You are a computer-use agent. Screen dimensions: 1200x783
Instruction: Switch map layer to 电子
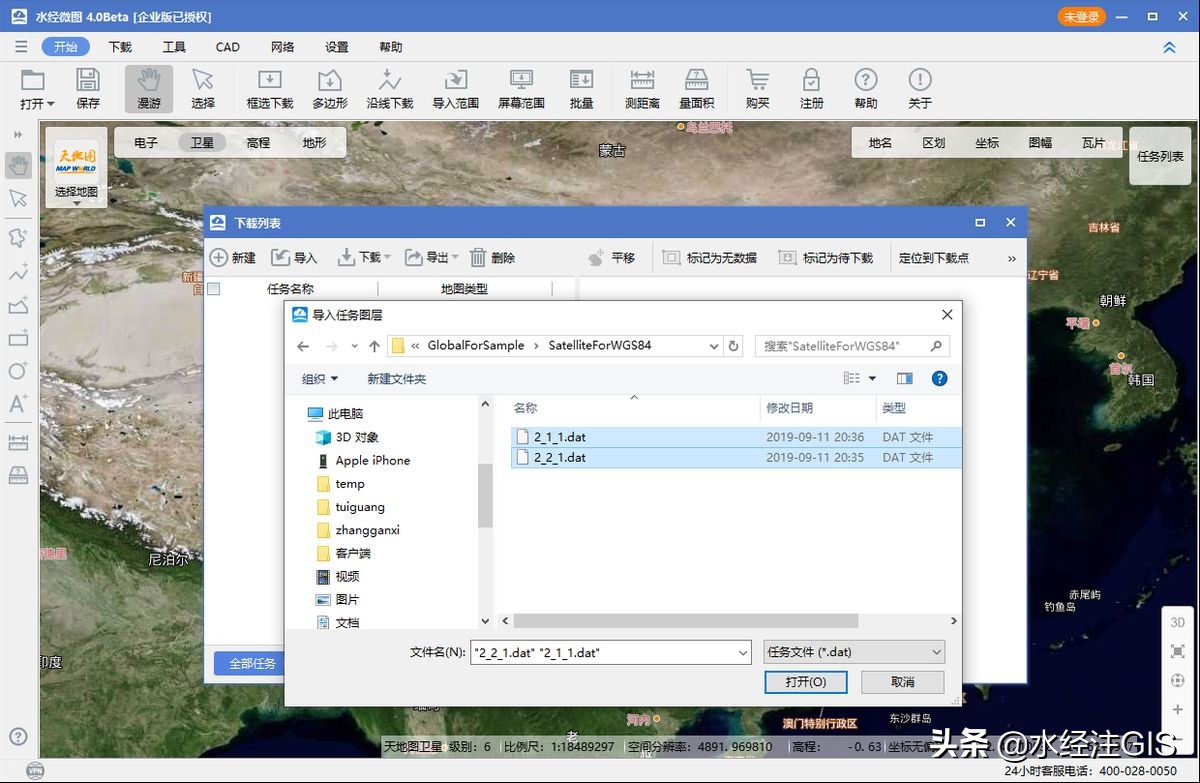[146, 143]
